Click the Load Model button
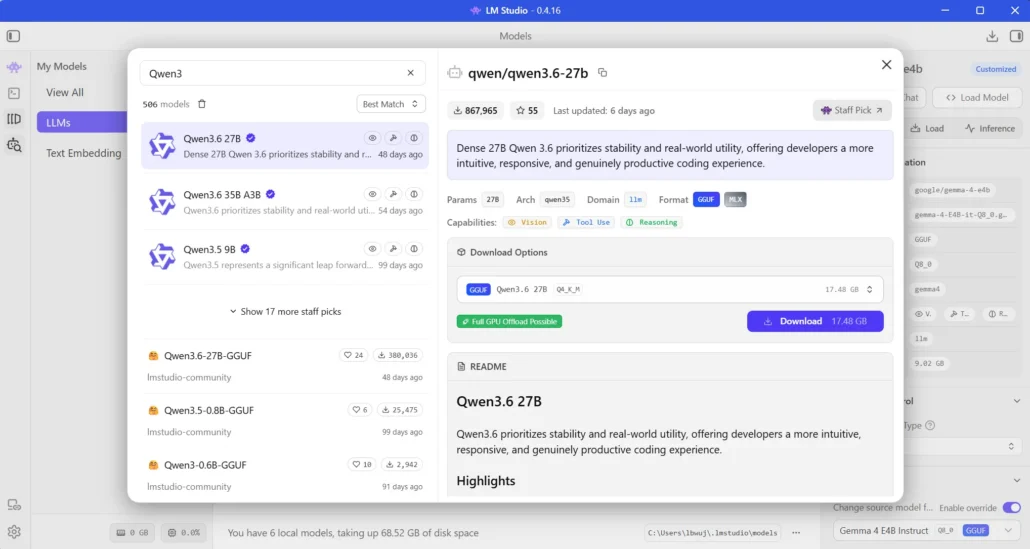 [x=977, y=97]
